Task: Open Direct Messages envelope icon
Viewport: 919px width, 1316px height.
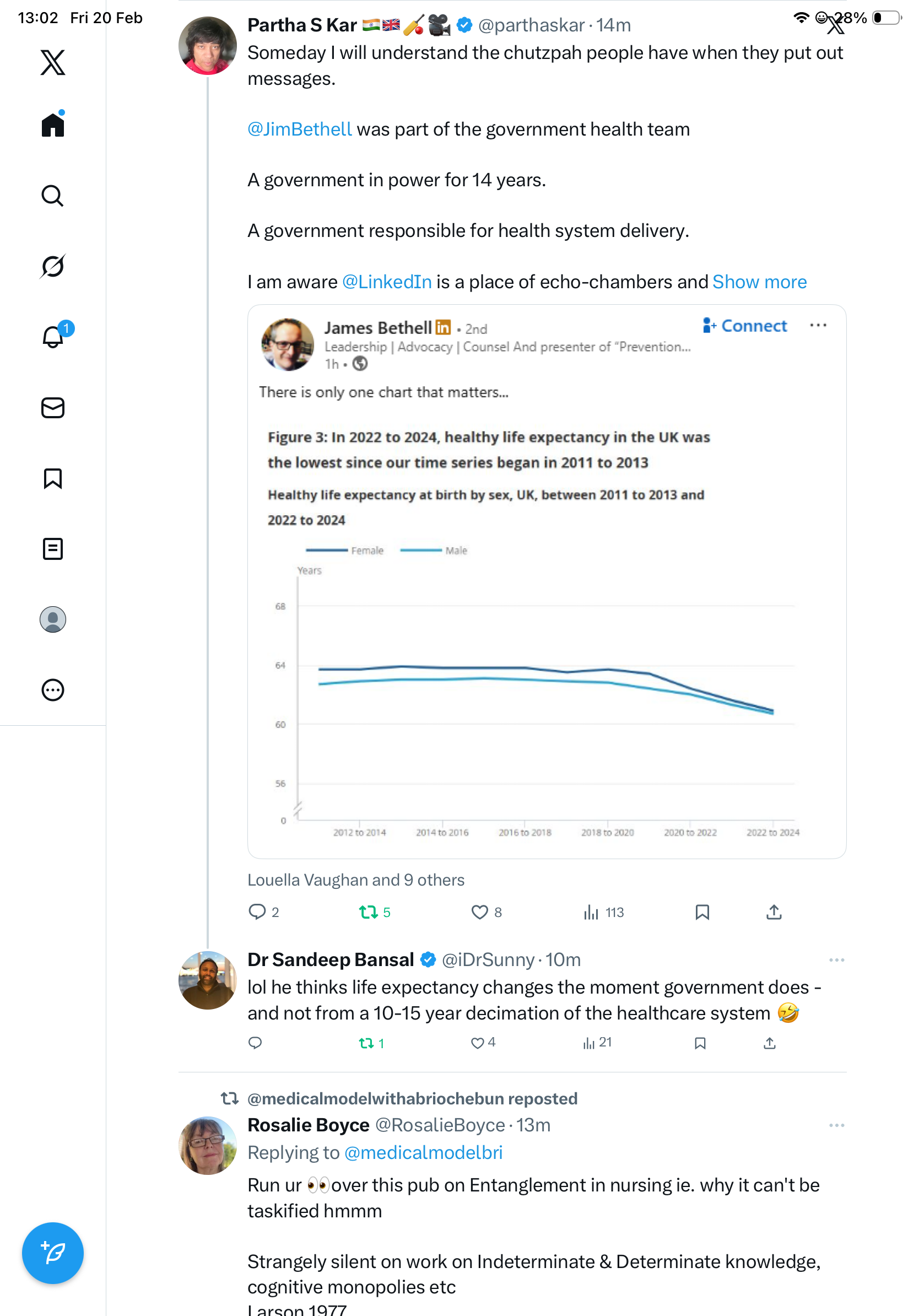Action: [53, 408]
